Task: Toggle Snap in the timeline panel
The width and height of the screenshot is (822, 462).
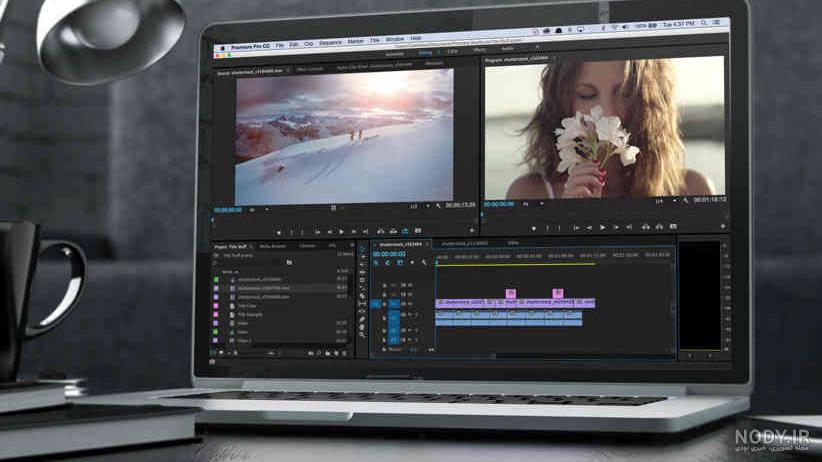Action: [388, 262]
